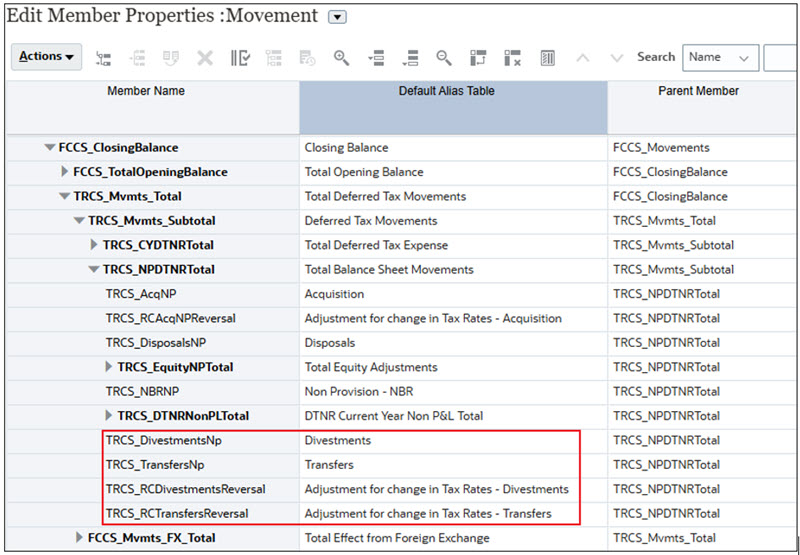Expand the TRCS_DTNRNonPLTotal node

(109, 416)
